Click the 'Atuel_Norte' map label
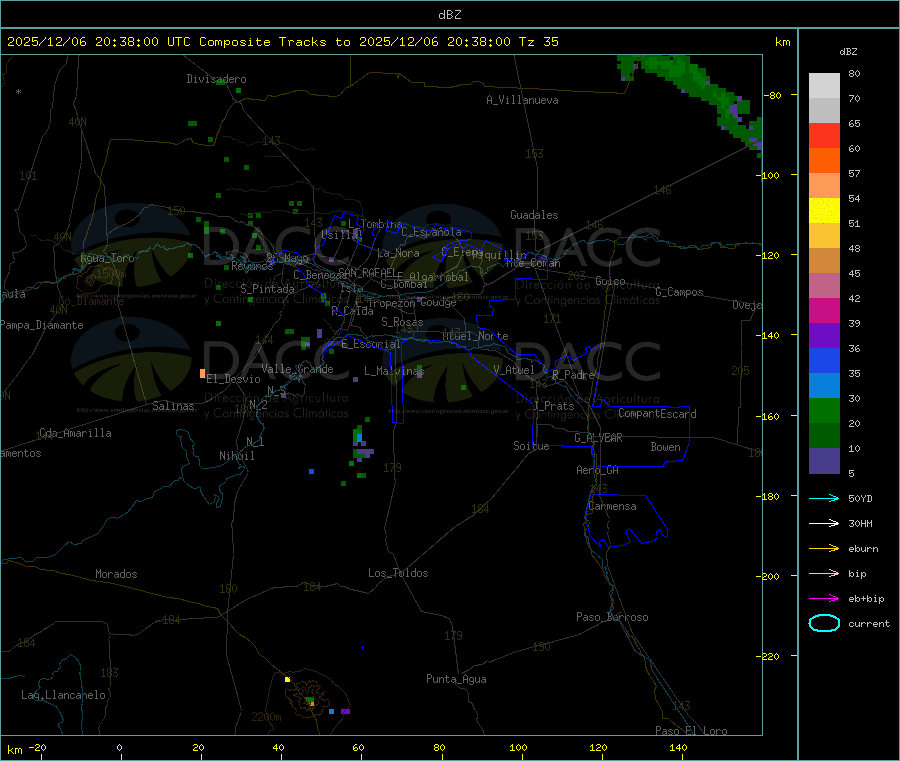Image resolution: width=900 pixels, height=761 pixels. pos(475,336)
